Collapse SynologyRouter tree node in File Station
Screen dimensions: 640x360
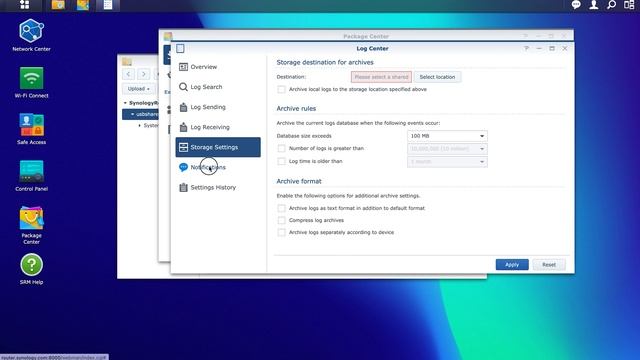[125, 103]
